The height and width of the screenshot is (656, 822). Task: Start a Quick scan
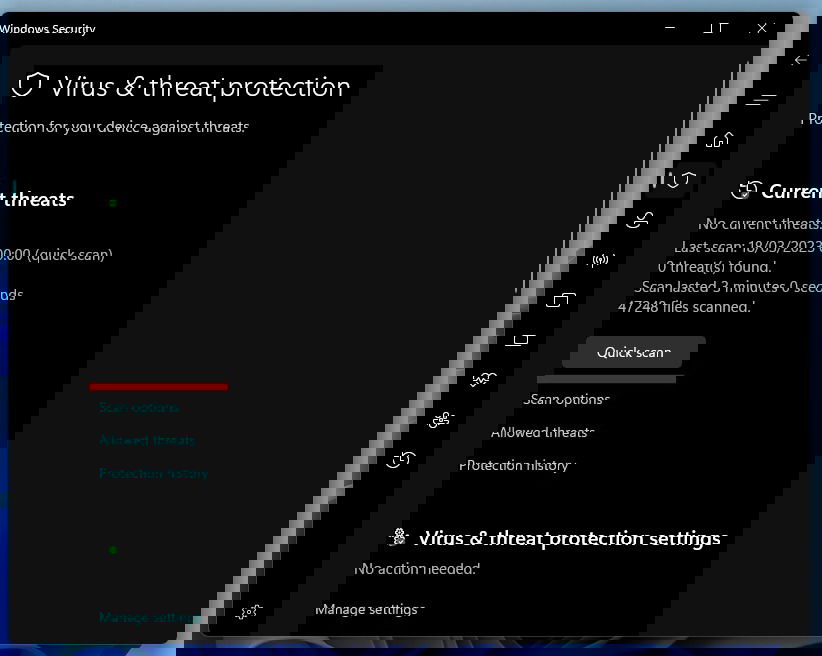(634, 352)
